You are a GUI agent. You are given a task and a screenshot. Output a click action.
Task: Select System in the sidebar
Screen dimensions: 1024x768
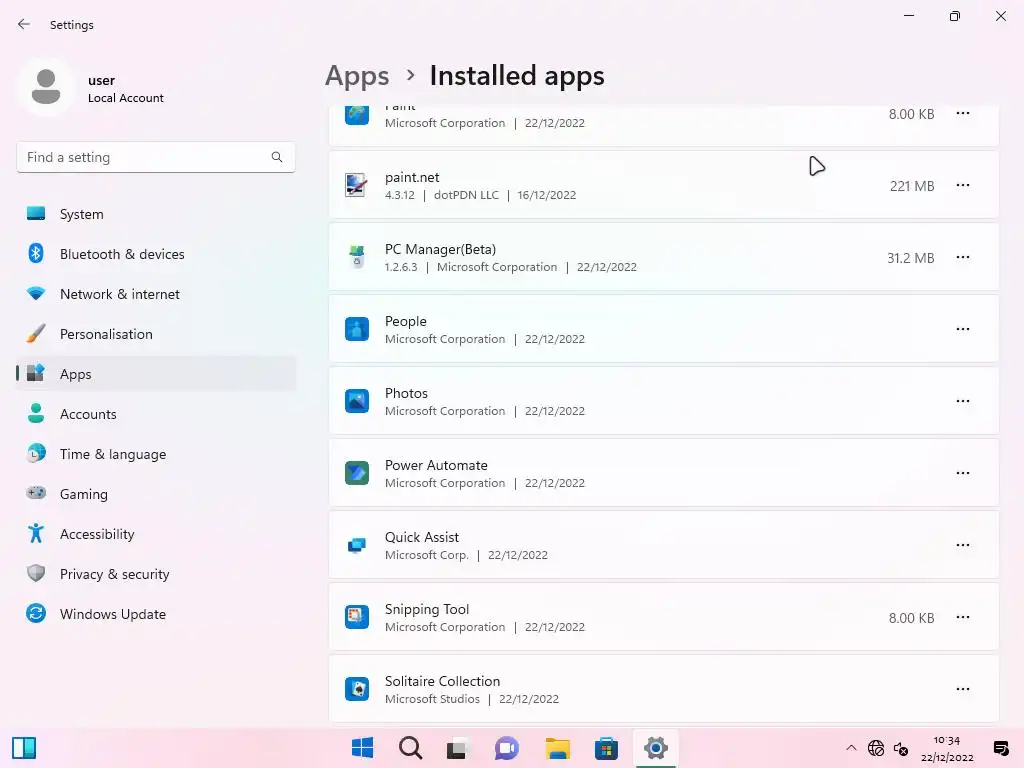(x=155, y=214)
